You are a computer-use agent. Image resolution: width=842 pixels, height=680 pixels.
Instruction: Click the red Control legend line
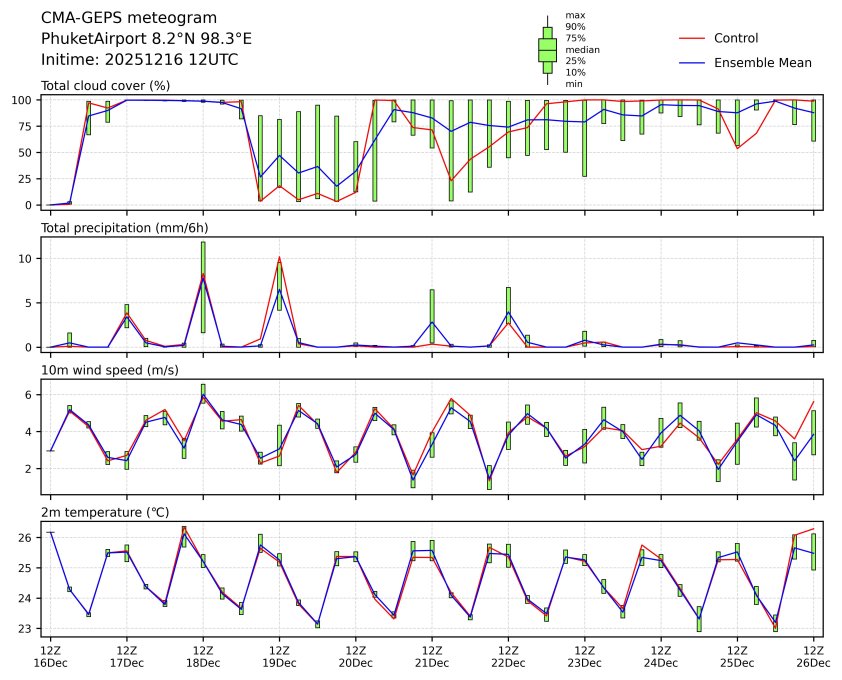click(692, 38)
